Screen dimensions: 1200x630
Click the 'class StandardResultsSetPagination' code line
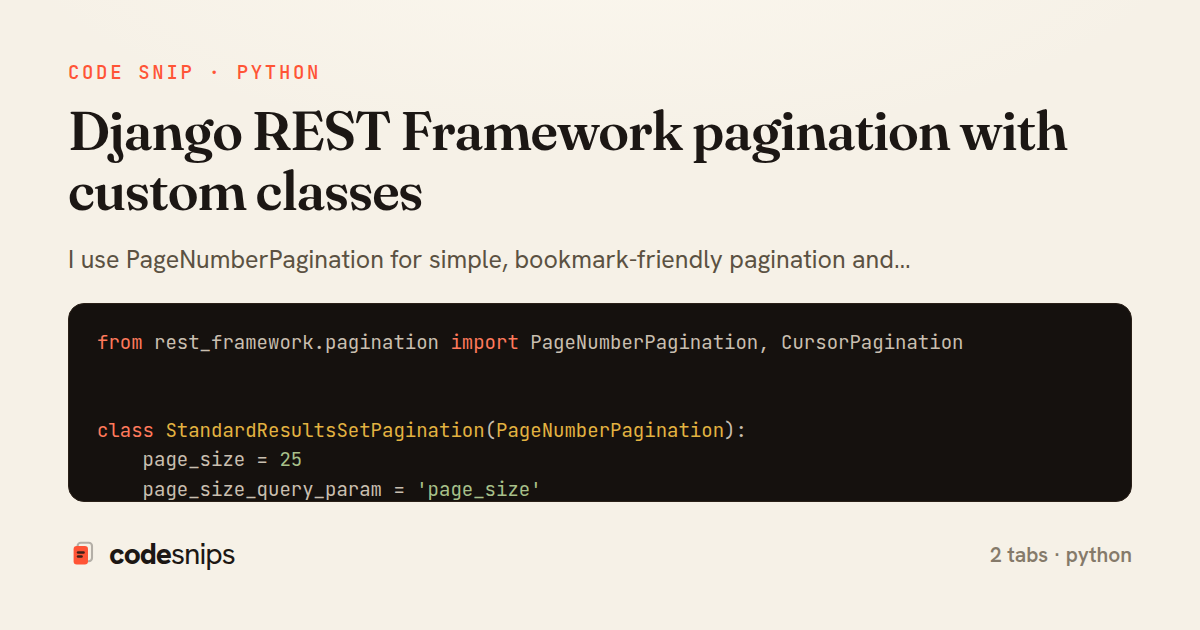[x=422, y=430]
